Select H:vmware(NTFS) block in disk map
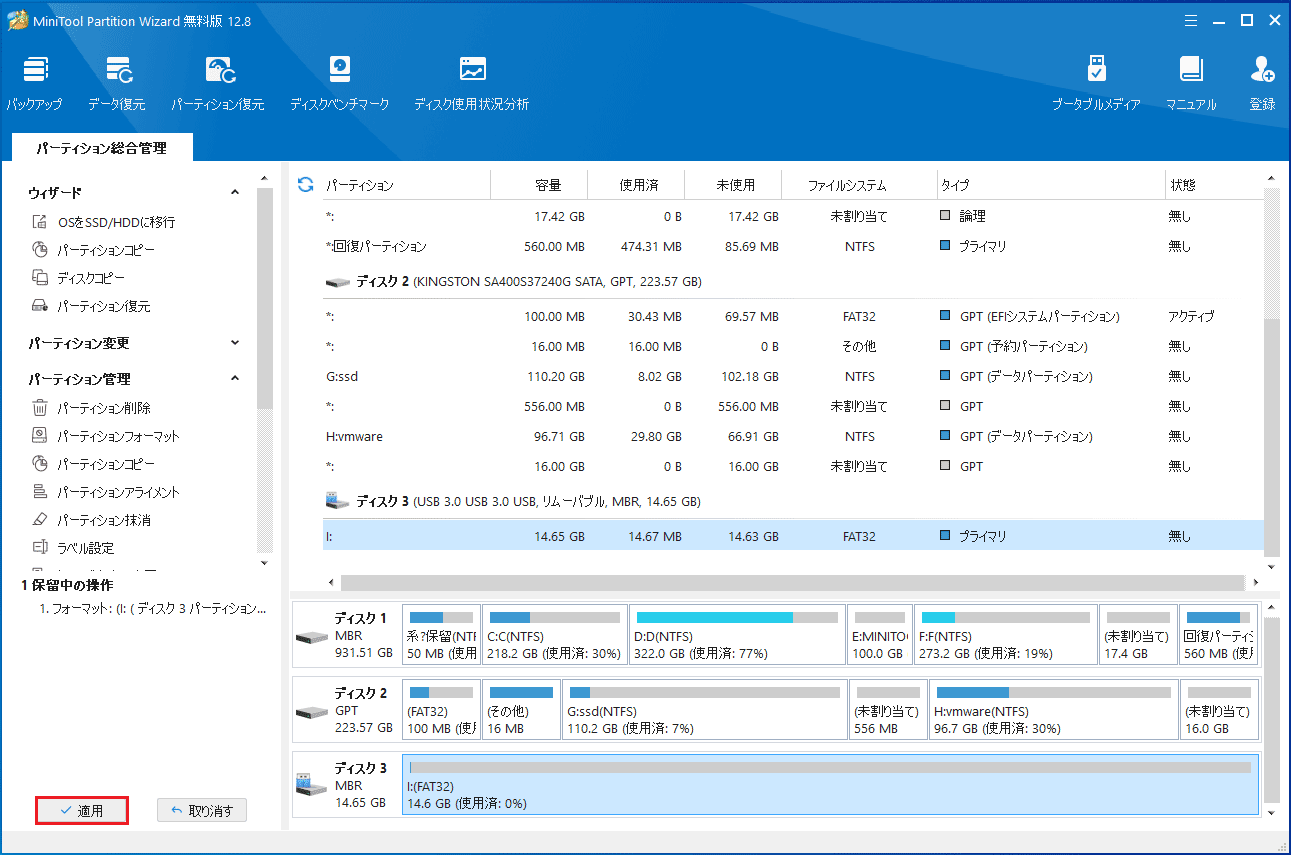Viewport: 1291px width, 855px height. pyautogui.click(x=1053, y=710)
